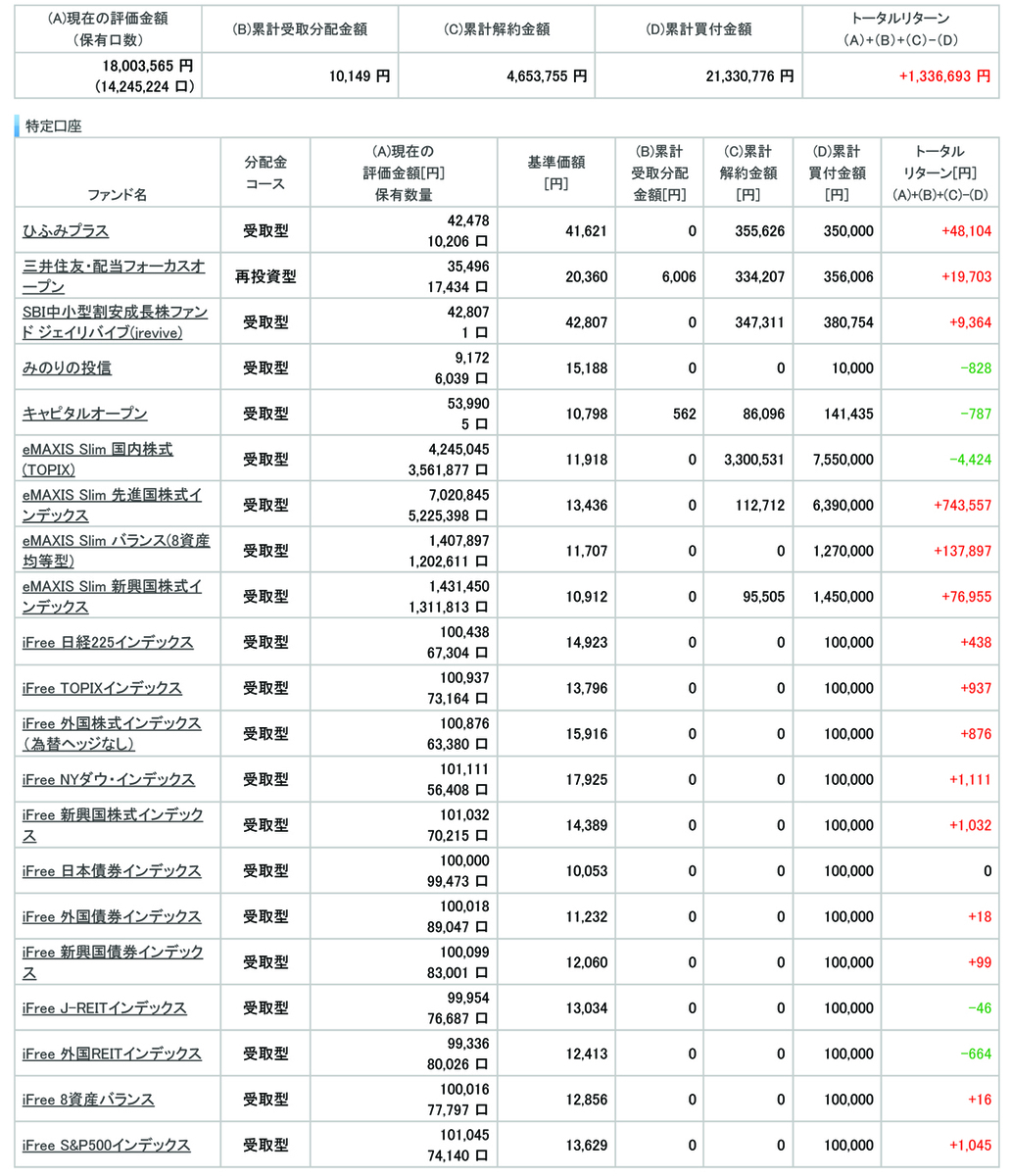Image resolution: width=1011 pixels, height=1176 pixels.
Task: Select received distribution 6,006 cell
Action: pyautogui.click(x=679, y=277)
